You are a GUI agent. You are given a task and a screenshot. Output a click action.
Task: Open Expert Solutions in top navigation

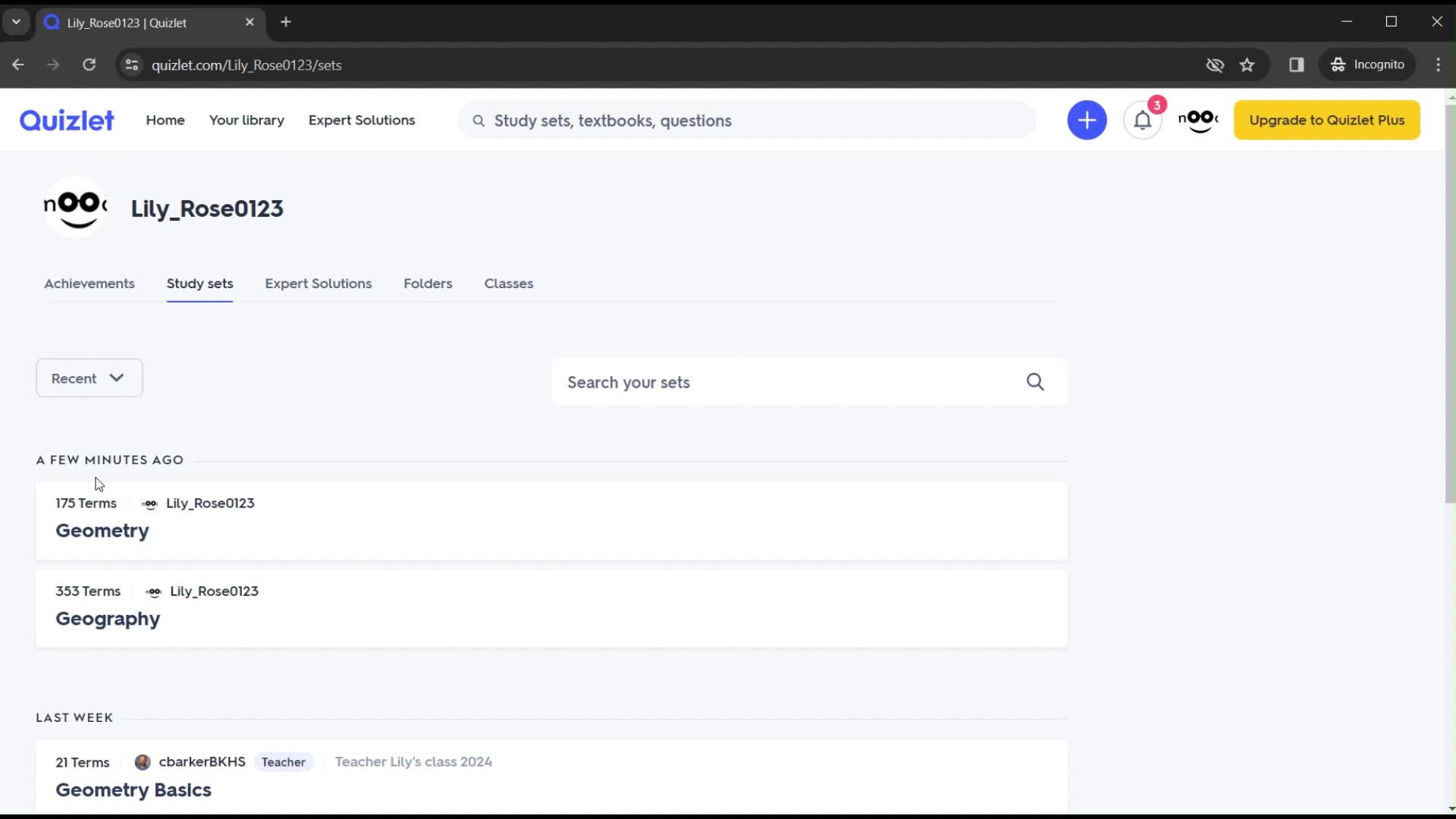362,120
